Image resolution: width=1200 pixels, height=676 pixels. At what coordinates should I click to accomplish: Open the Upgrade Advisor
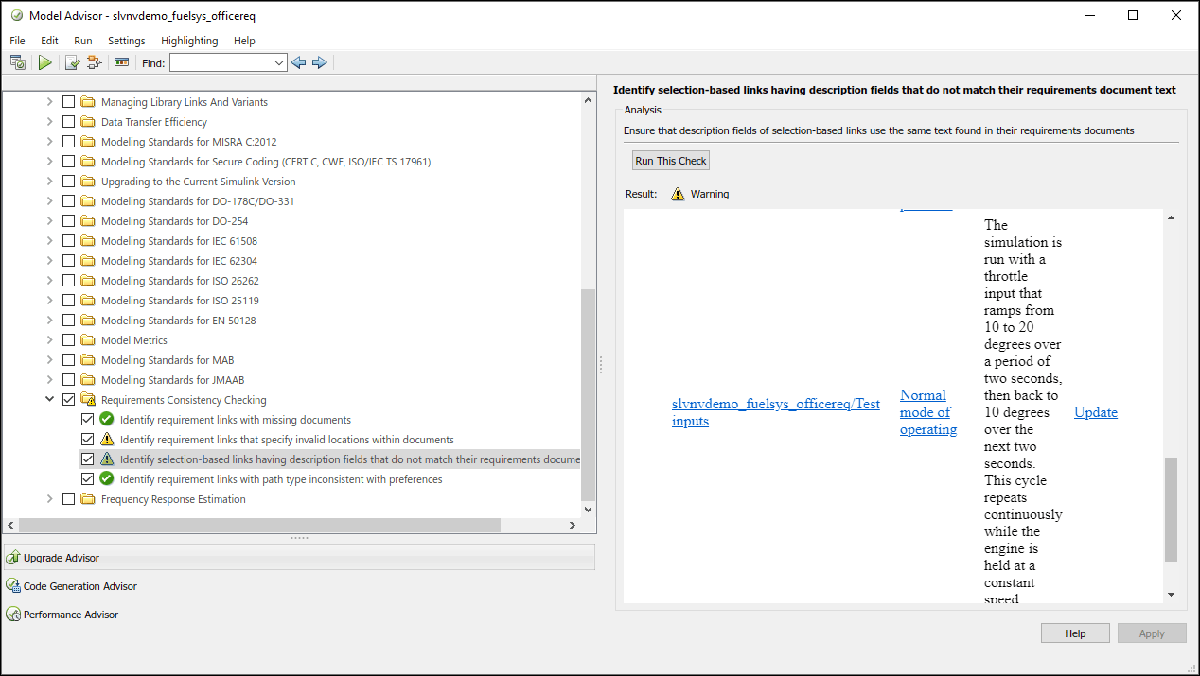click(60, 557)
